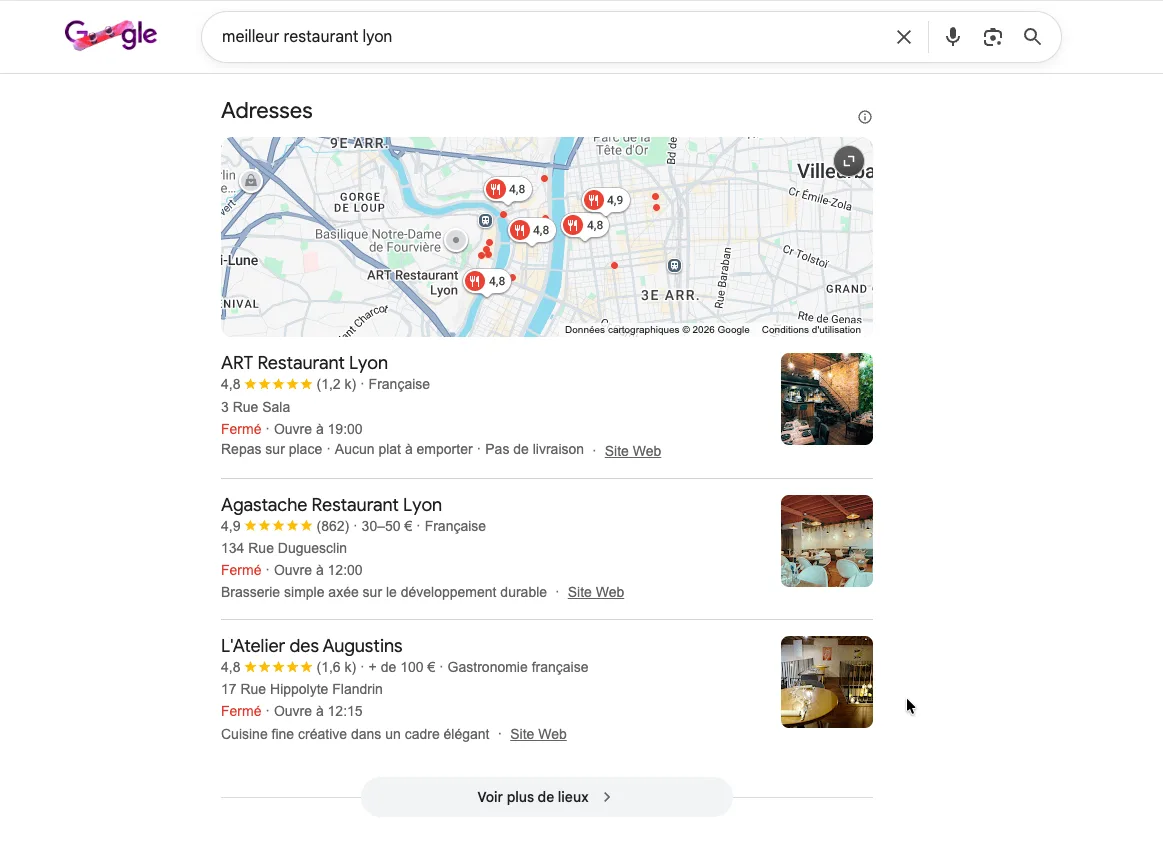Click the Adresses section heading
The height and width of the screenshot is (844, 1163).
pos(267,111)
